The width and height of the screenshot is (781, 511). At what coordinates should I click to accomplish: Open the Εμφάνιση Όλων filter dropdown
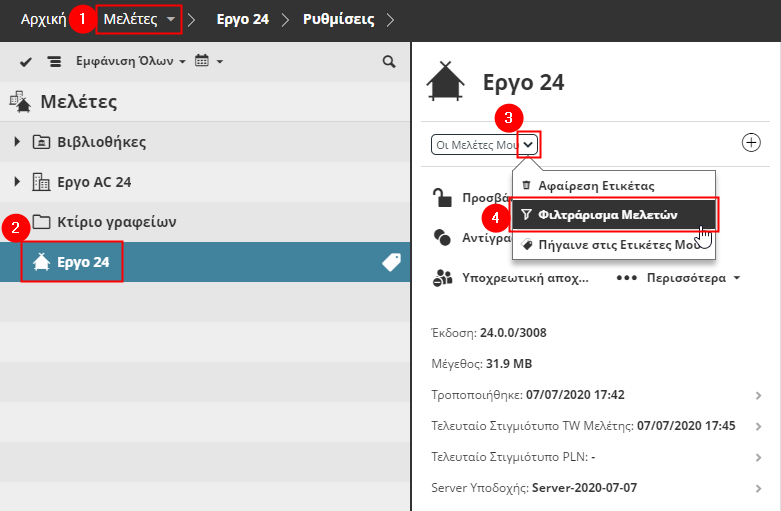130,61
